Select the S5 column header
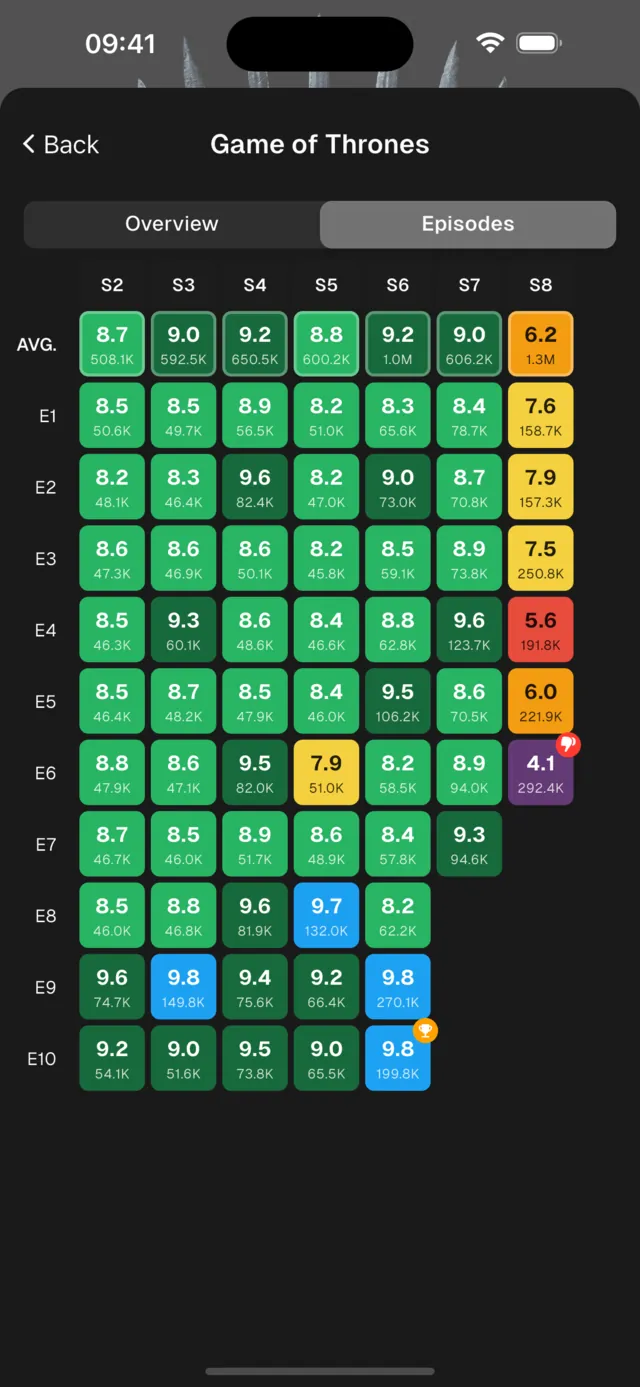Screen dimensions: 640x1387 coord(326,285)
